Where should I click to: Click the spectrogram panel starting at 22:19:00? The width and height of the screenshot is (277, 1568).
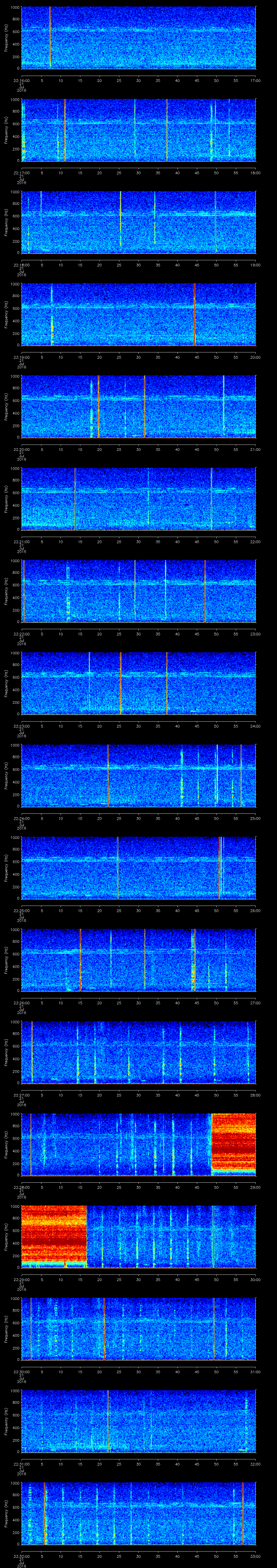tap(139, 314)
